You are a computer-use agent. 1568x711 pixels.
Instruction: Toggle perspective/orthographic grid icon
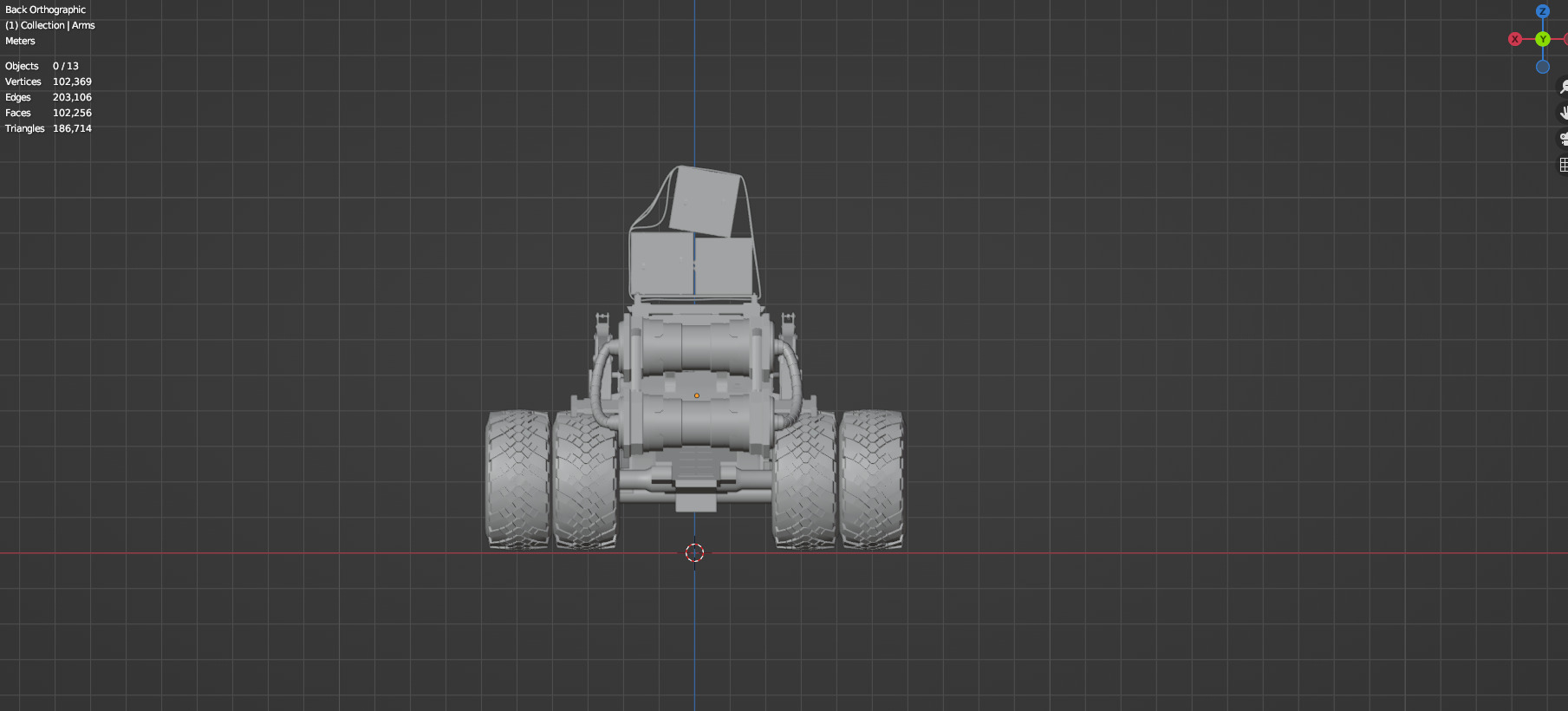pos(1564,165)
